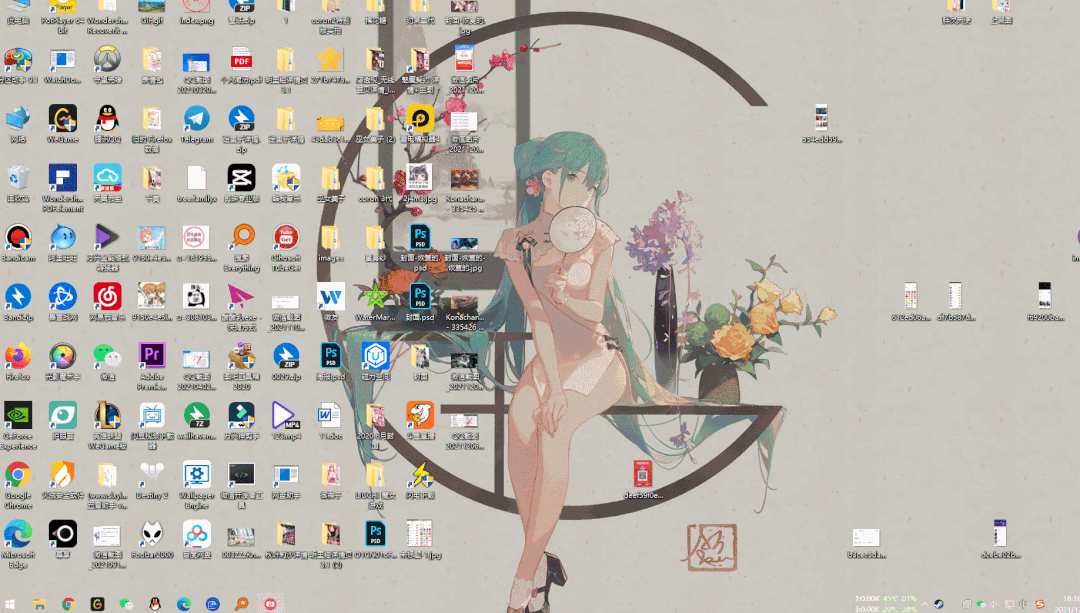Select the Wondershare Filmora (万兴喵影) shortcut
The width and height of the screenshot is (1080, 613).
pyautogui.click(x=241, y=420)
